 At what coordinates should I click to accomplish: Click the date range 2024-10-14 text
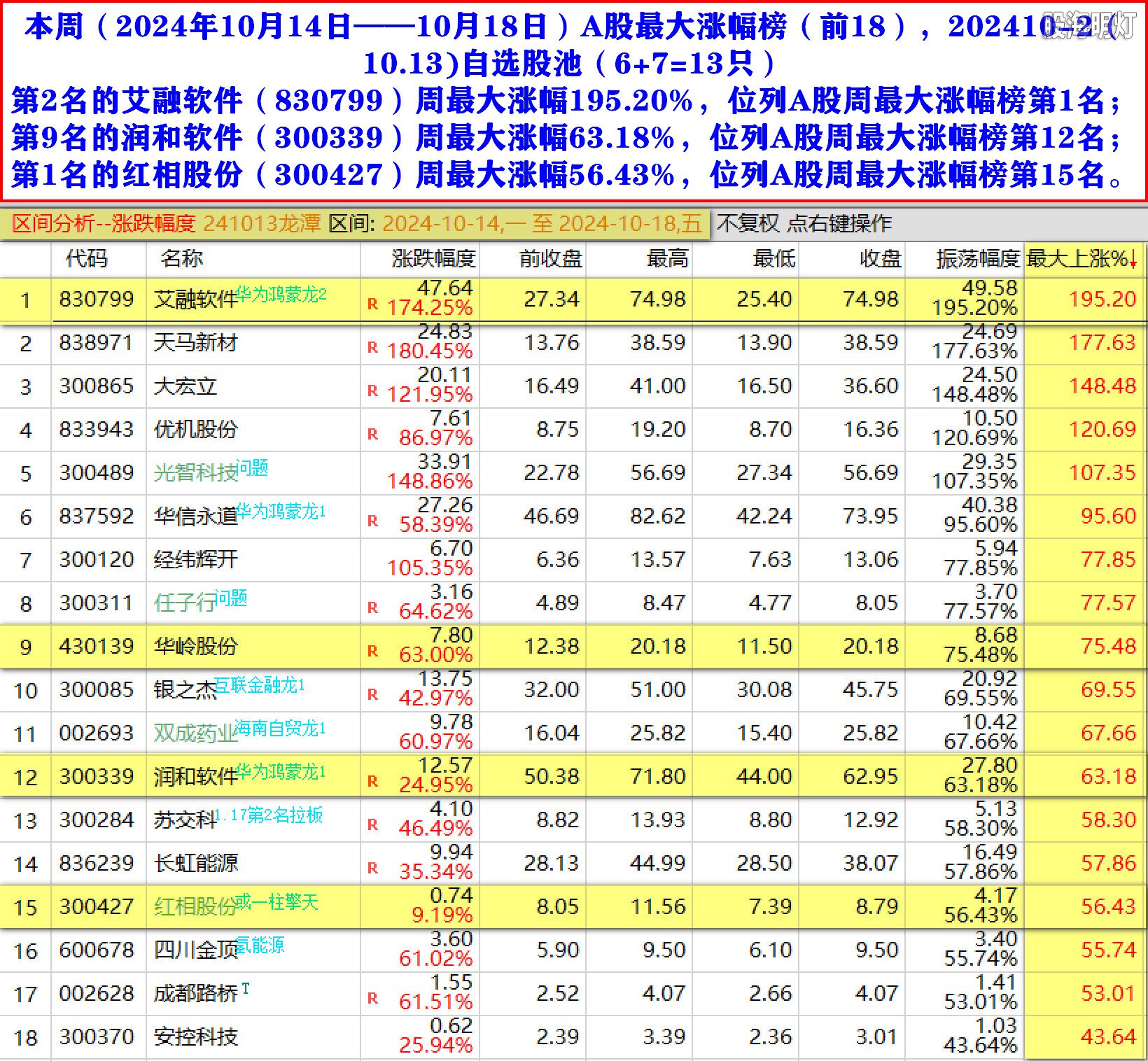(442, 224)
